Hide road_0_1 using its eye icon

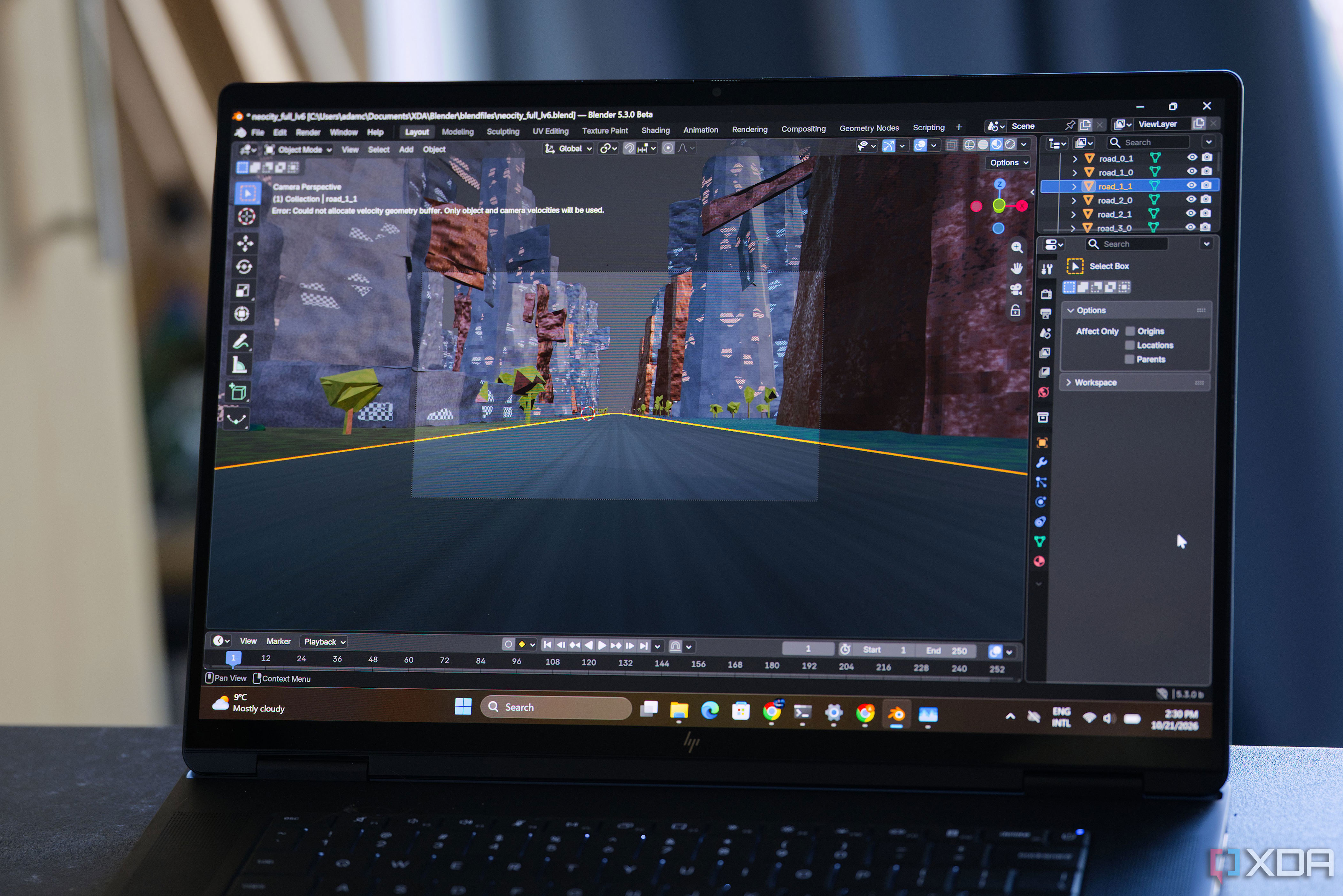tap(1192, 157)
